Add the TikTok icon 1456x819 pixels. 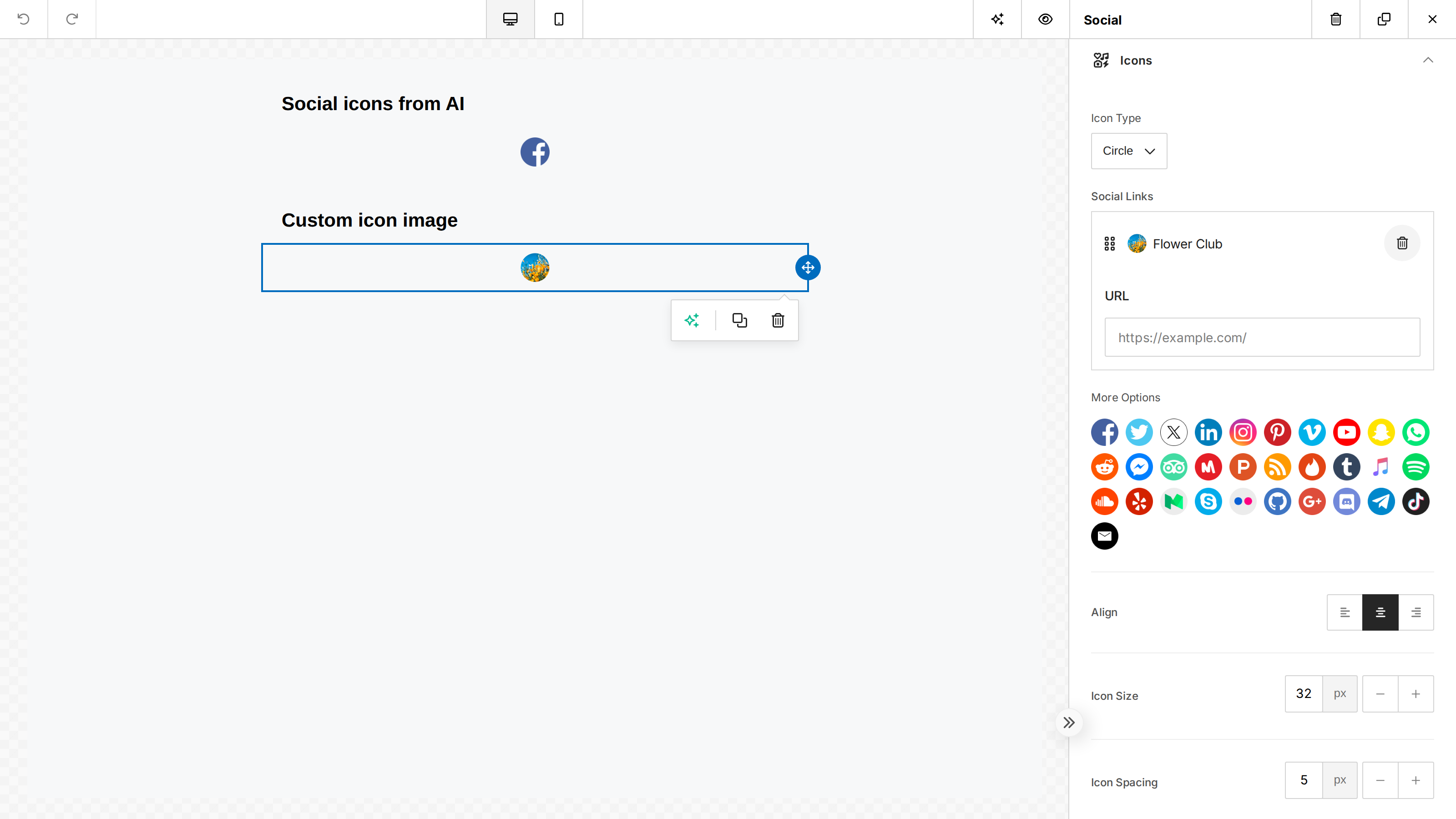click(1416, 501)
